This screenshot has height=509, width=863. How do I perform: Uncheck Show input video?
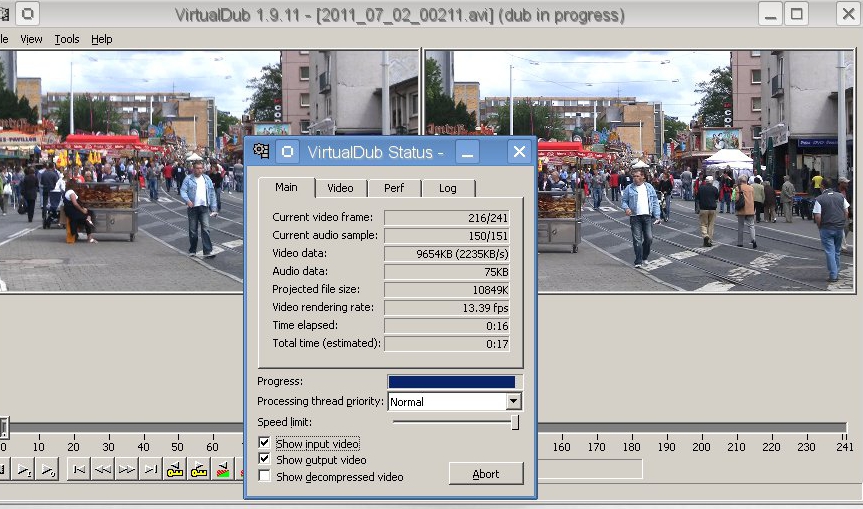point(264,442)
